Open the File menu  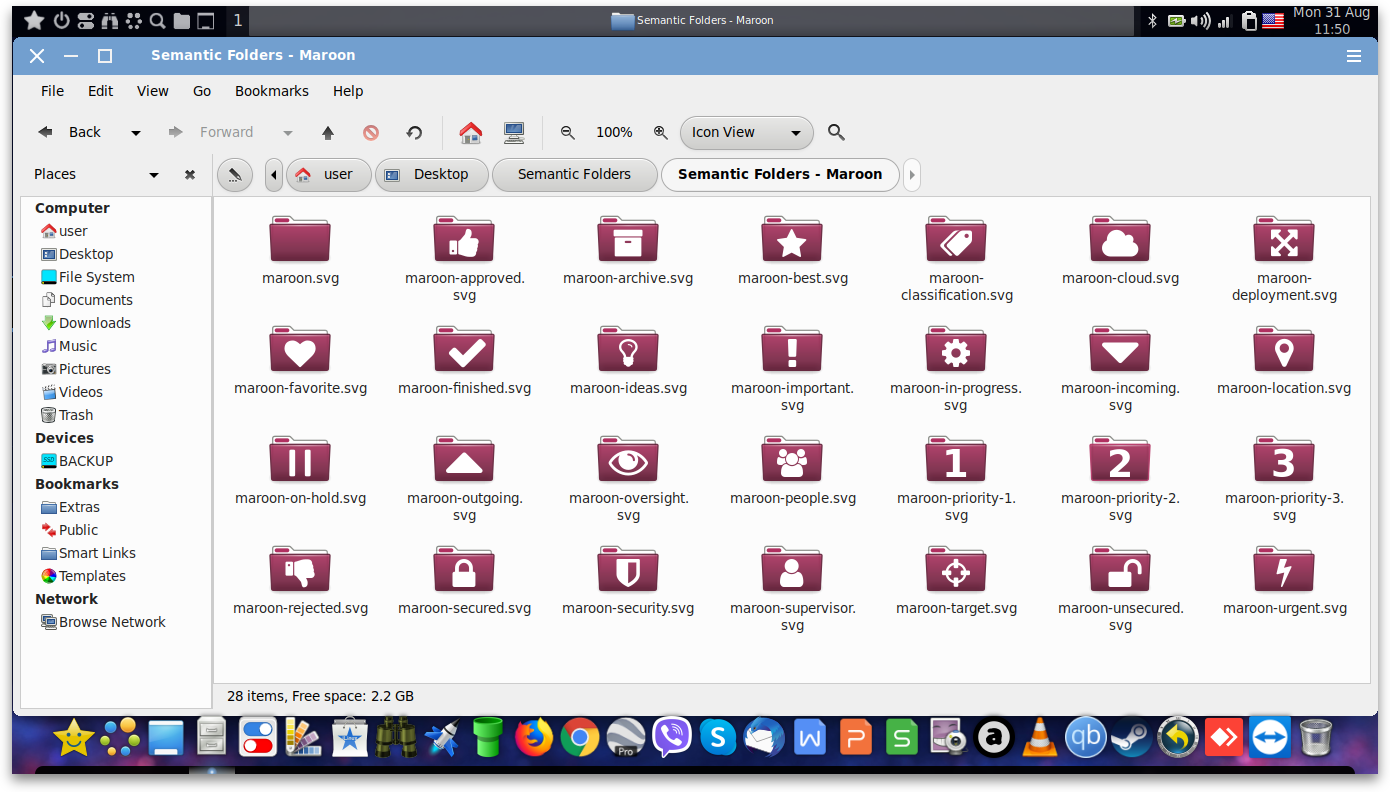pyautogui.click(x=52, y=91)
